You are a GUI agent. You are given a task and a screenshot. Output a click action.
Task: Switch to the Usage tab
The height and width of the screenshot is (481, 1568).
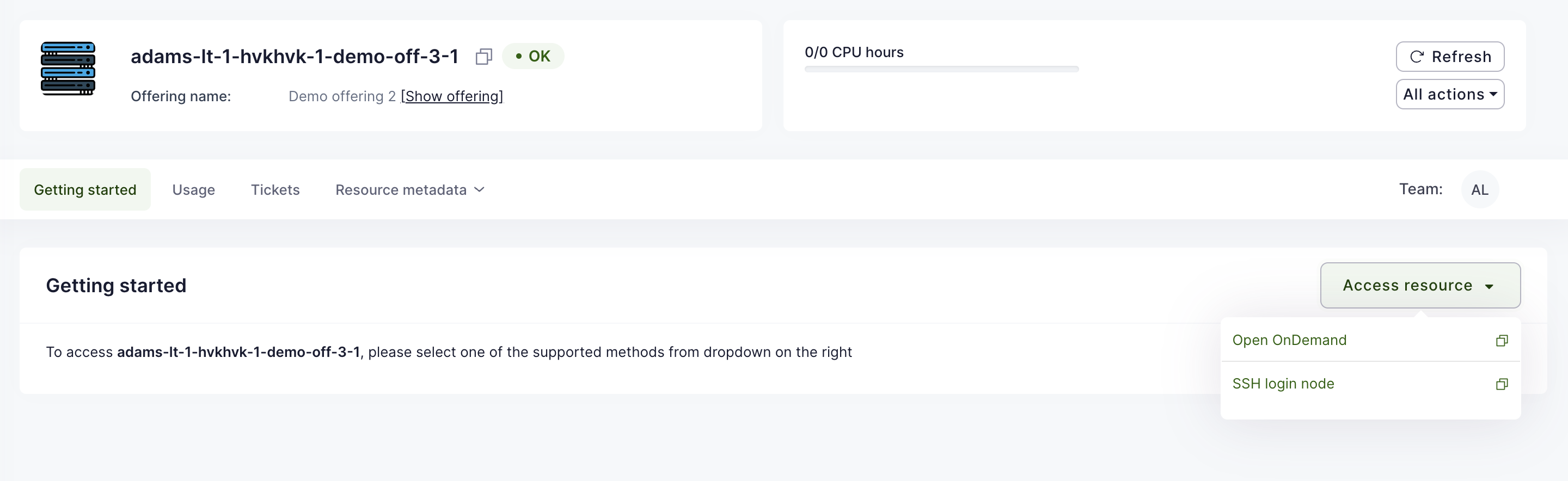[194, 190]
